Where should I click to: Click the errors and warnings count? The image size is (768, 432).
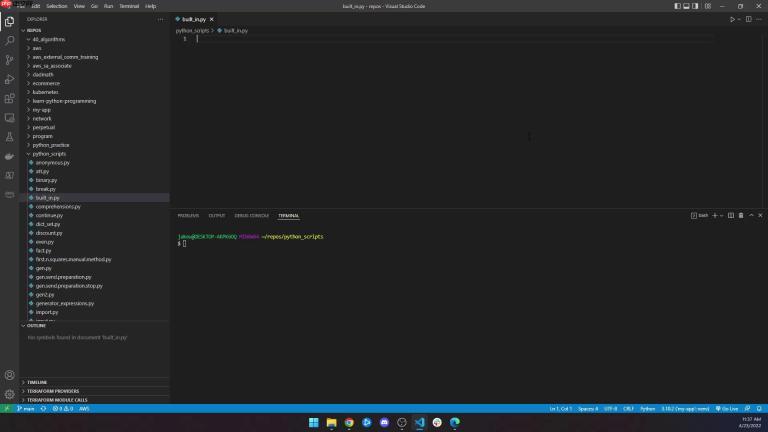pos(63,408)
